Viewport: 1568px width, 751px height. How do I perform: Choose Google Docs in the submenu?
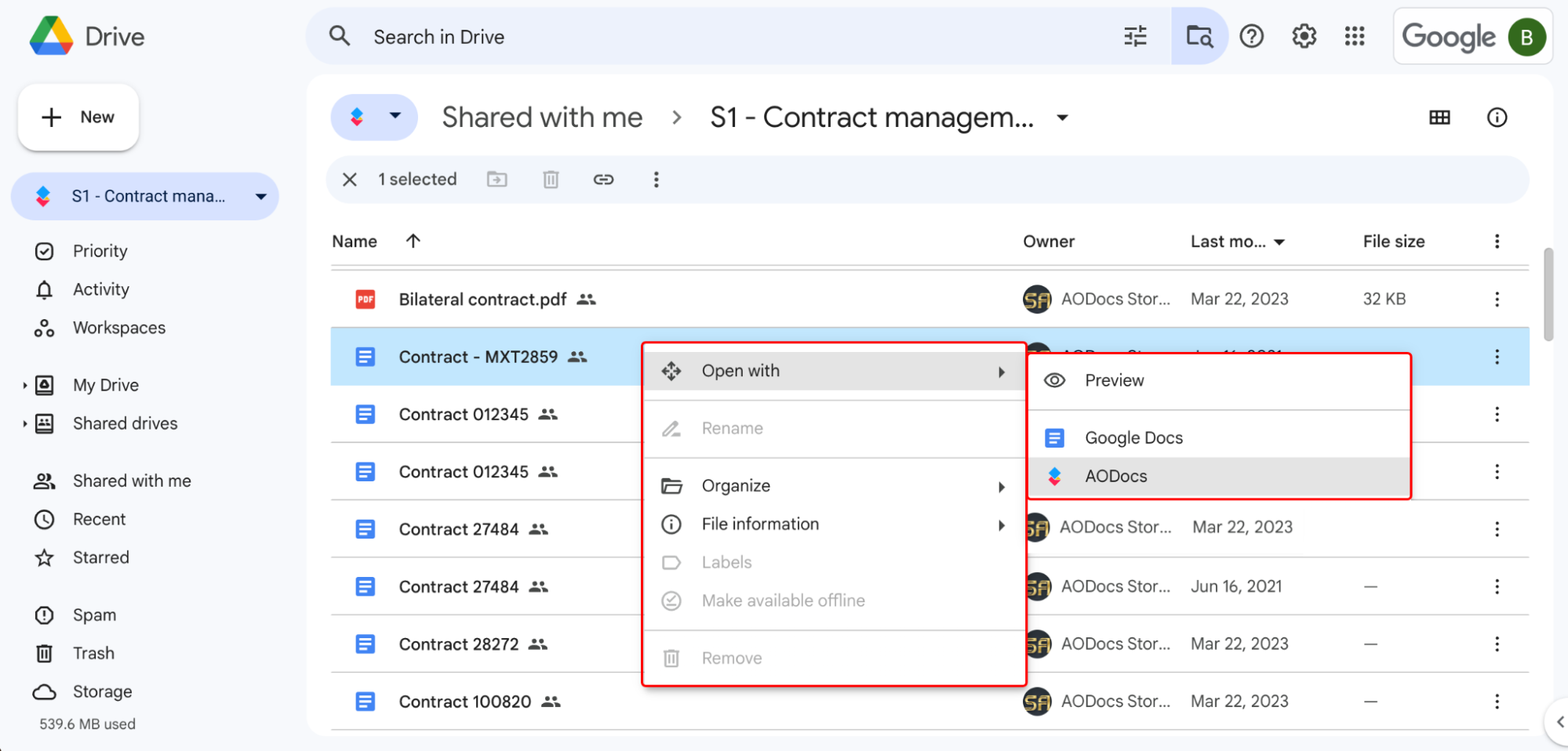click(1219, 437)
